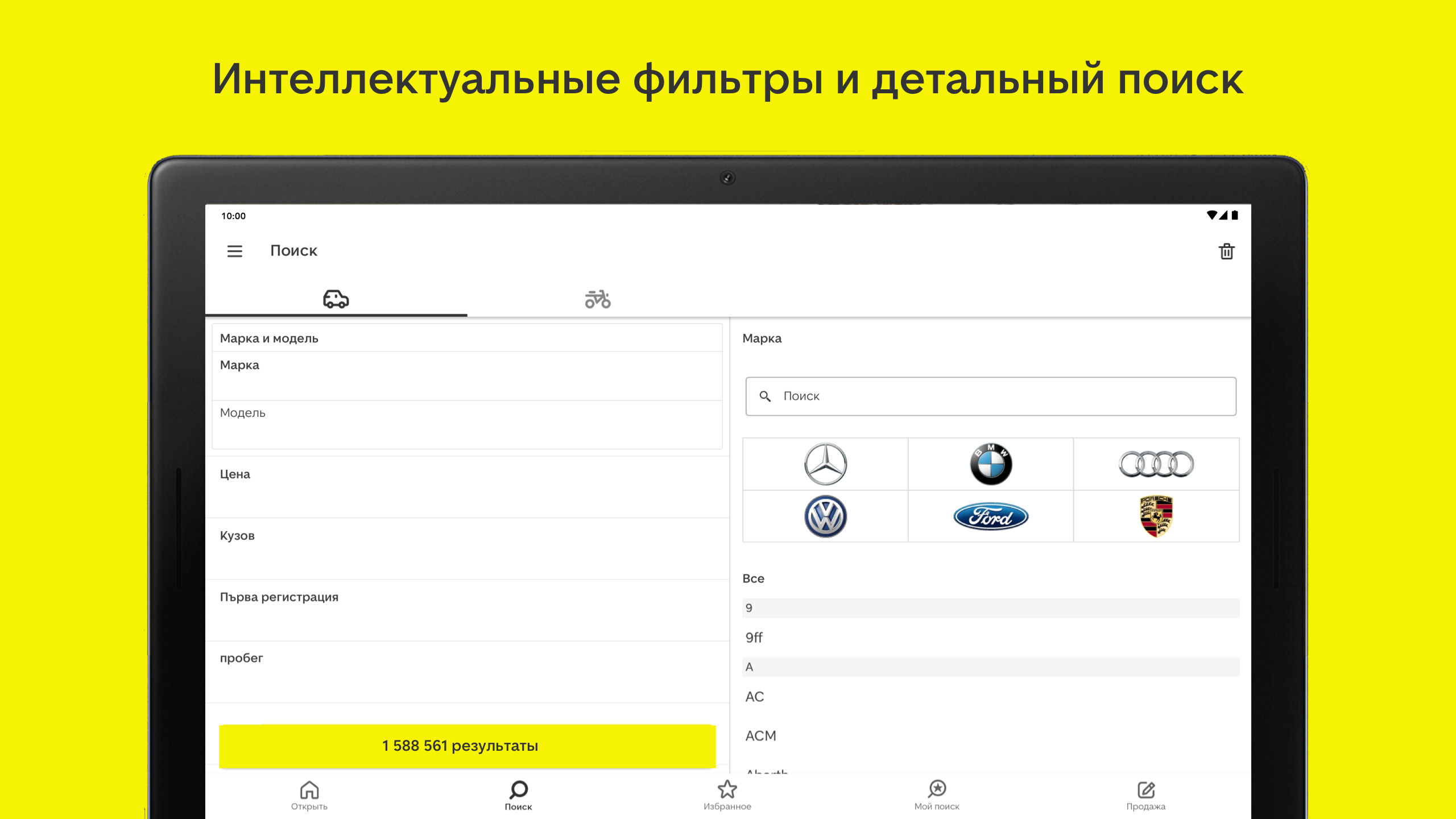Go to Мой поиск saved searches
This screenshot has height=819, width=1456.
tap(937, 795)
